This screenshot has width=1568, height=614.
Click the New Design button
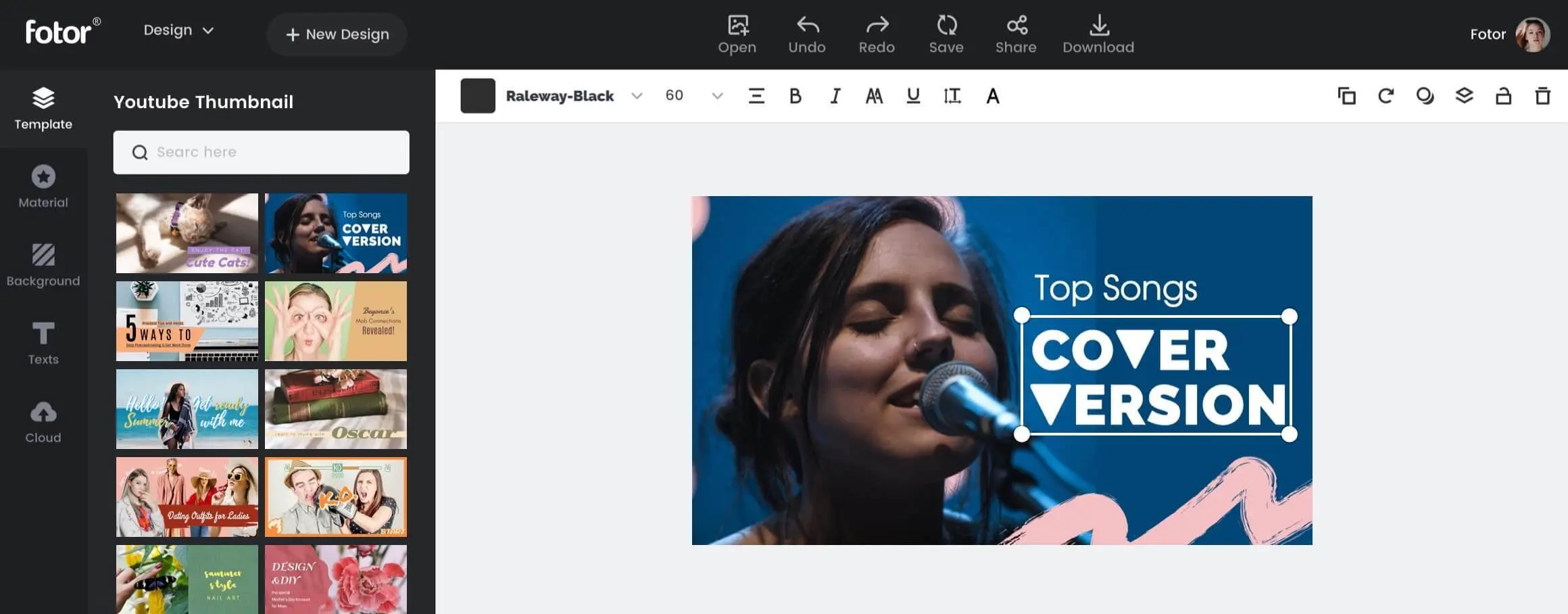(x=337, y=34)
